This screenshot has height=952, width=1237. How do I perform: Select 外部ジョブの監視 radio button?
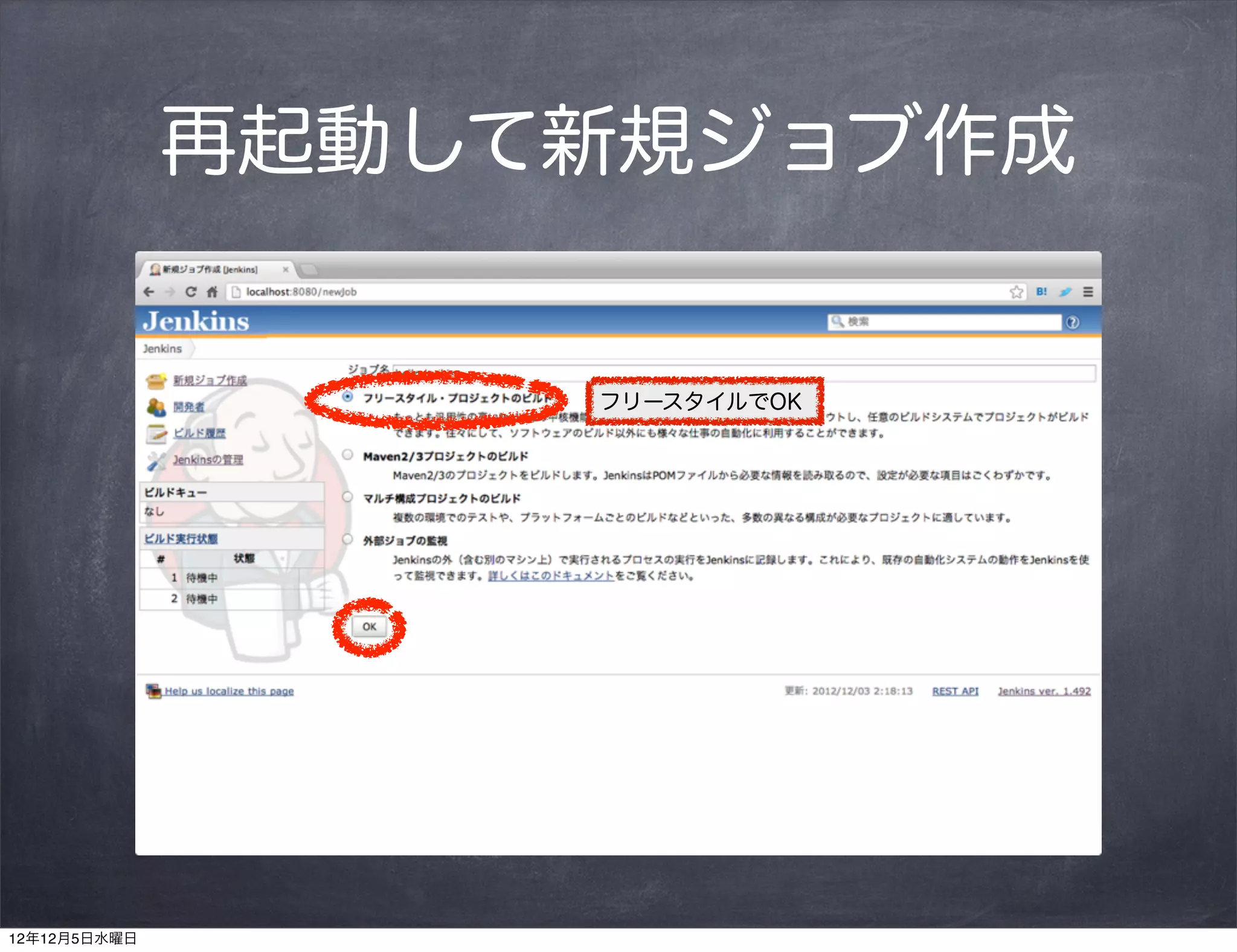pos(348,539)
